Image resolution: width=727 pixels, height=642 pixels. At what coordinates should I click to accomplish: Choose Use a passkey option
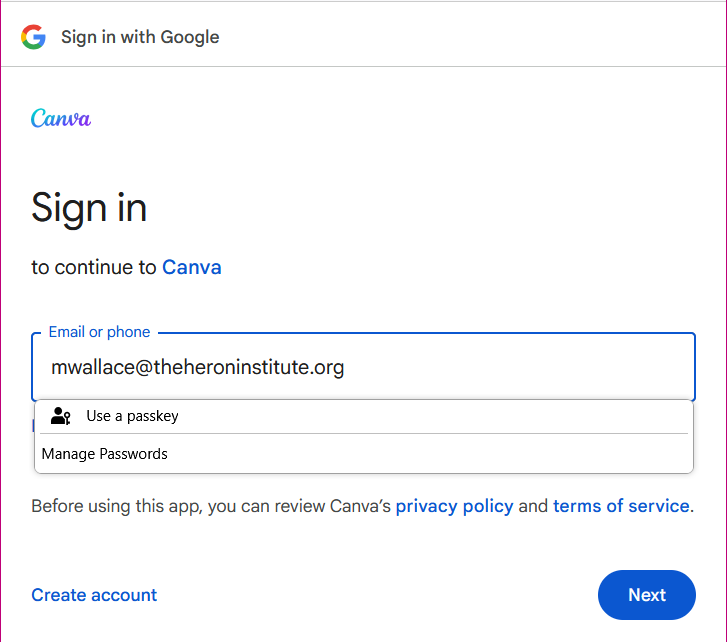tap(364, 416)
